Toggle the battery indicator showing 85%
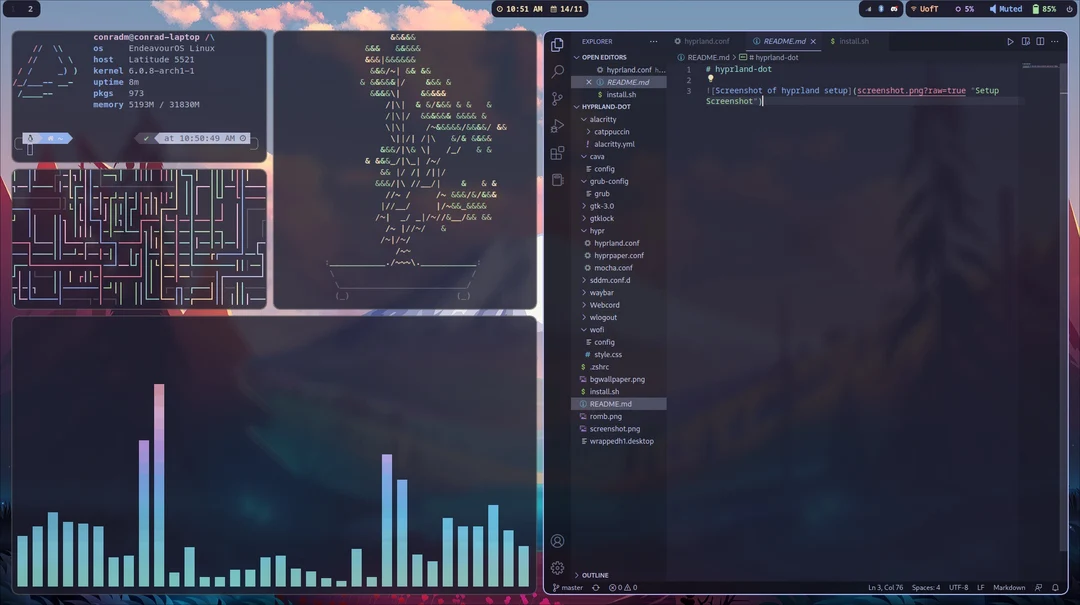Image resolution: width=1080 pixels, height=605 pixels. coord(1047,9)
